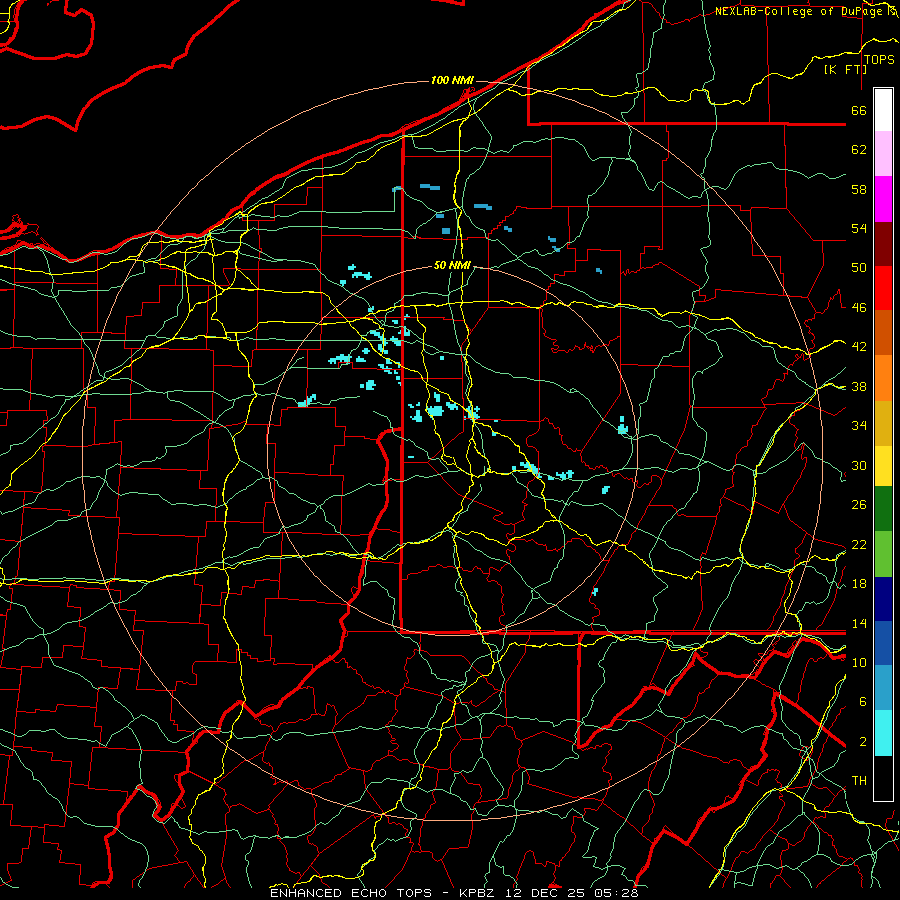Click the magenta legend swatch

click(x=883, y=199)
